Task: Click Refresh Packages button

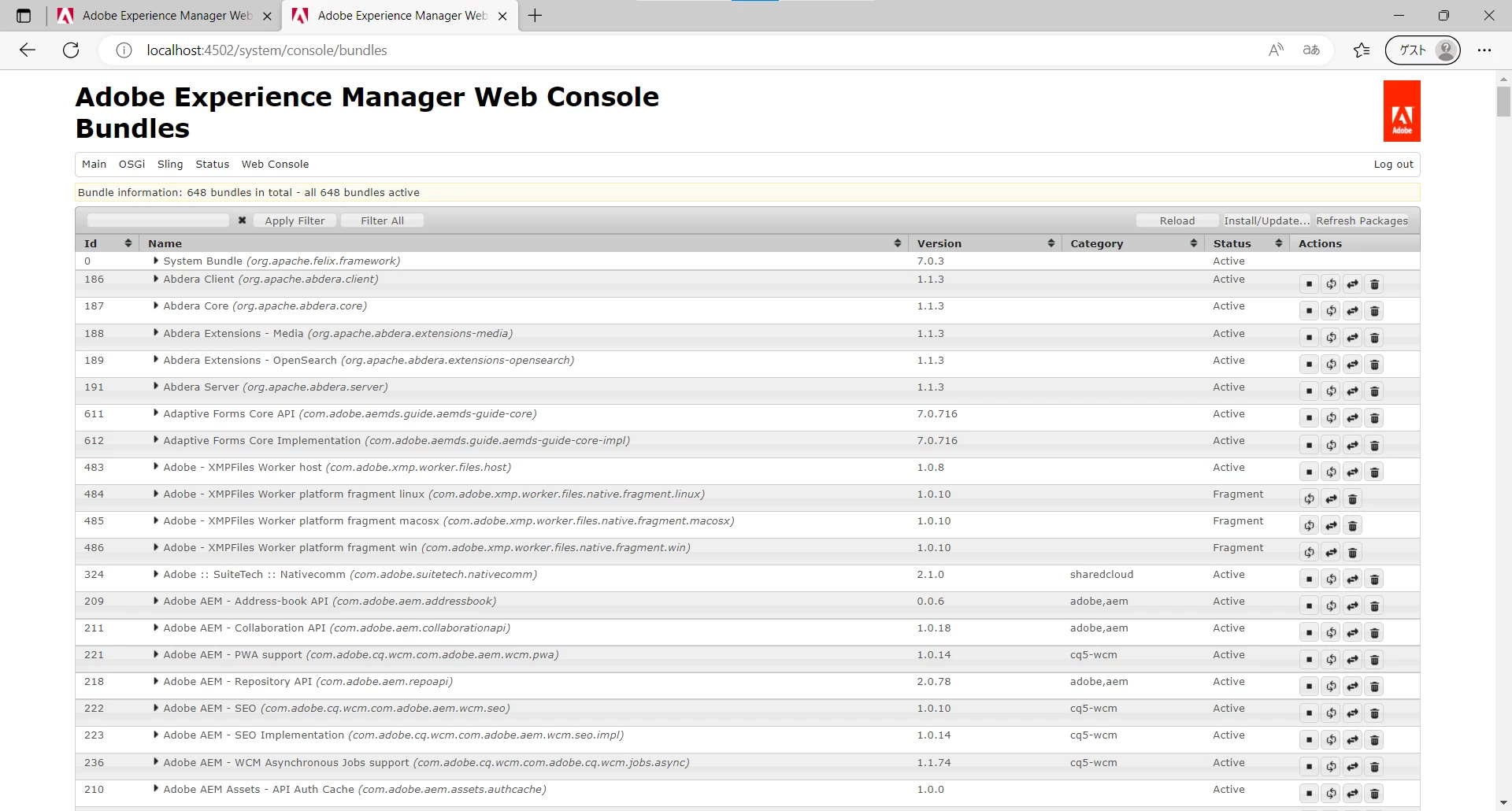Action: coord(1362,220)
